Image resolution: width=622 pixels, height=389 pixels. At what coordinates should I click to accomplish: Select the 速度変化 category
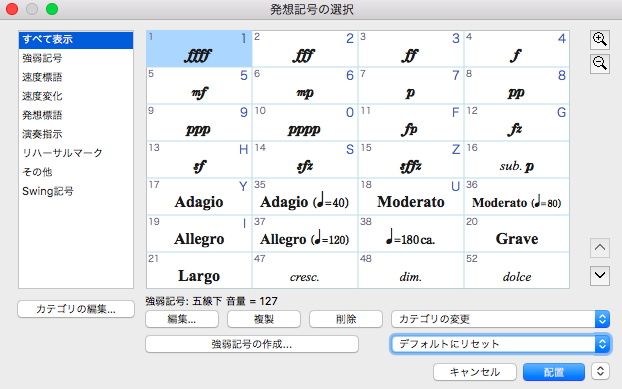76,96
